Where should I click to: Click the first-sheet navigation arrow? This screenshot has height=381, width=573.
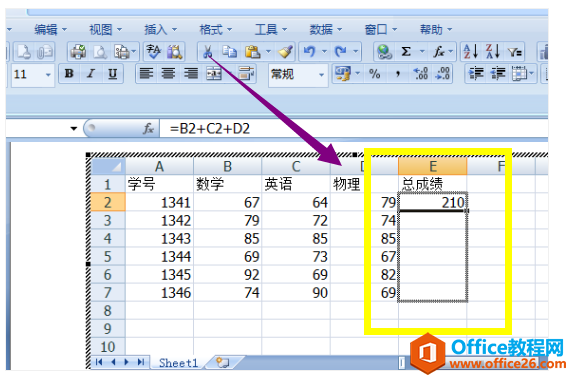[x=99, y=362]
